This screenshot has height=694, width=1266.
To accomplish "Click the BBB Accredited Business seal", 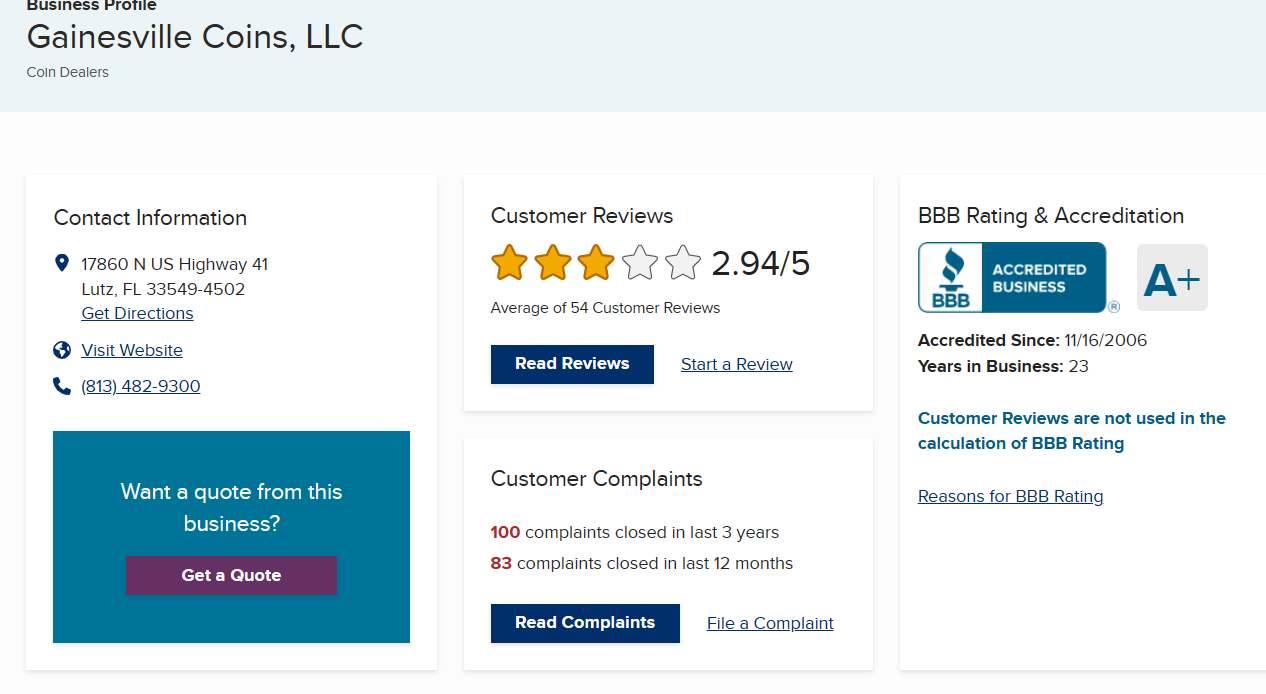I will (x=1012, y=277).
